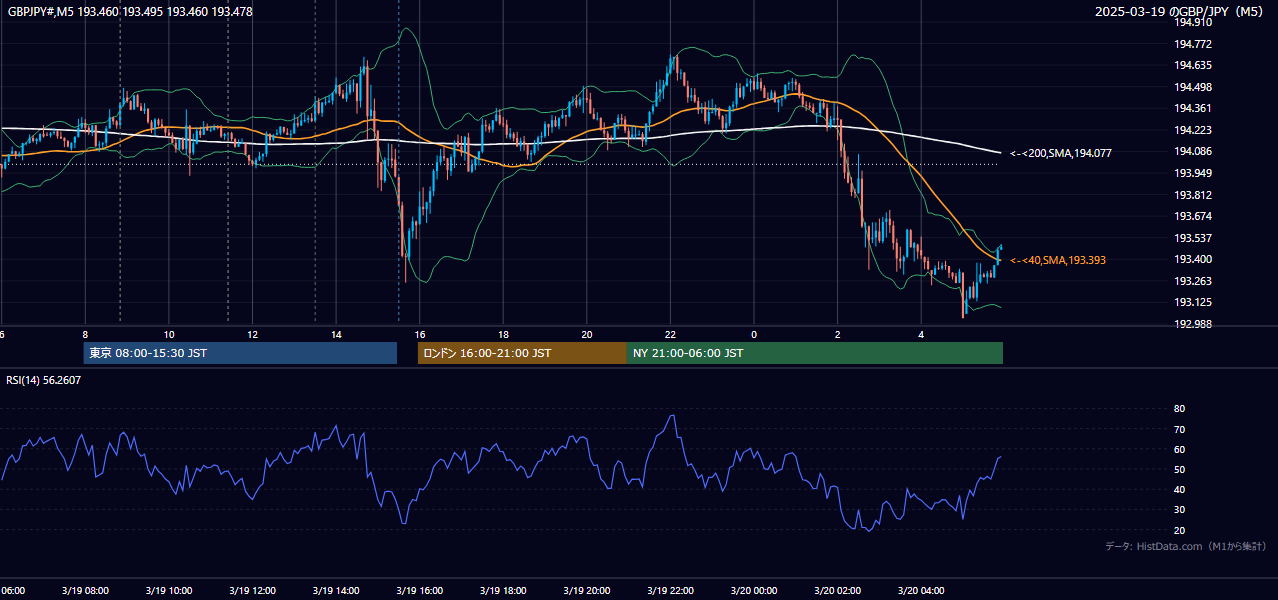Click price axis value 194.086
1278x600 pixels.
(x=1193, y=151)
